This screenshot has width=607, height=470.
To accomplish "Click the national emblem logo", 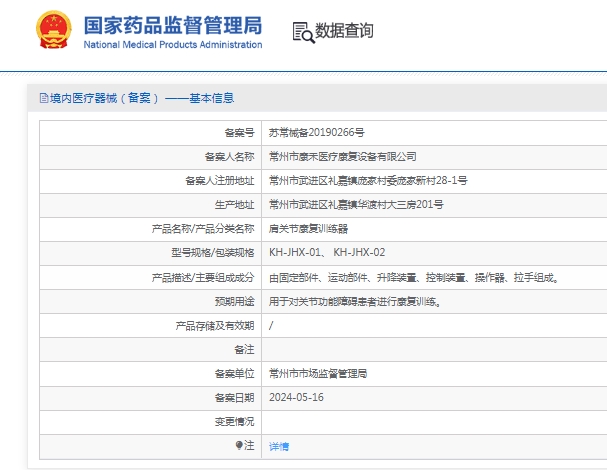I will [54, 29].
